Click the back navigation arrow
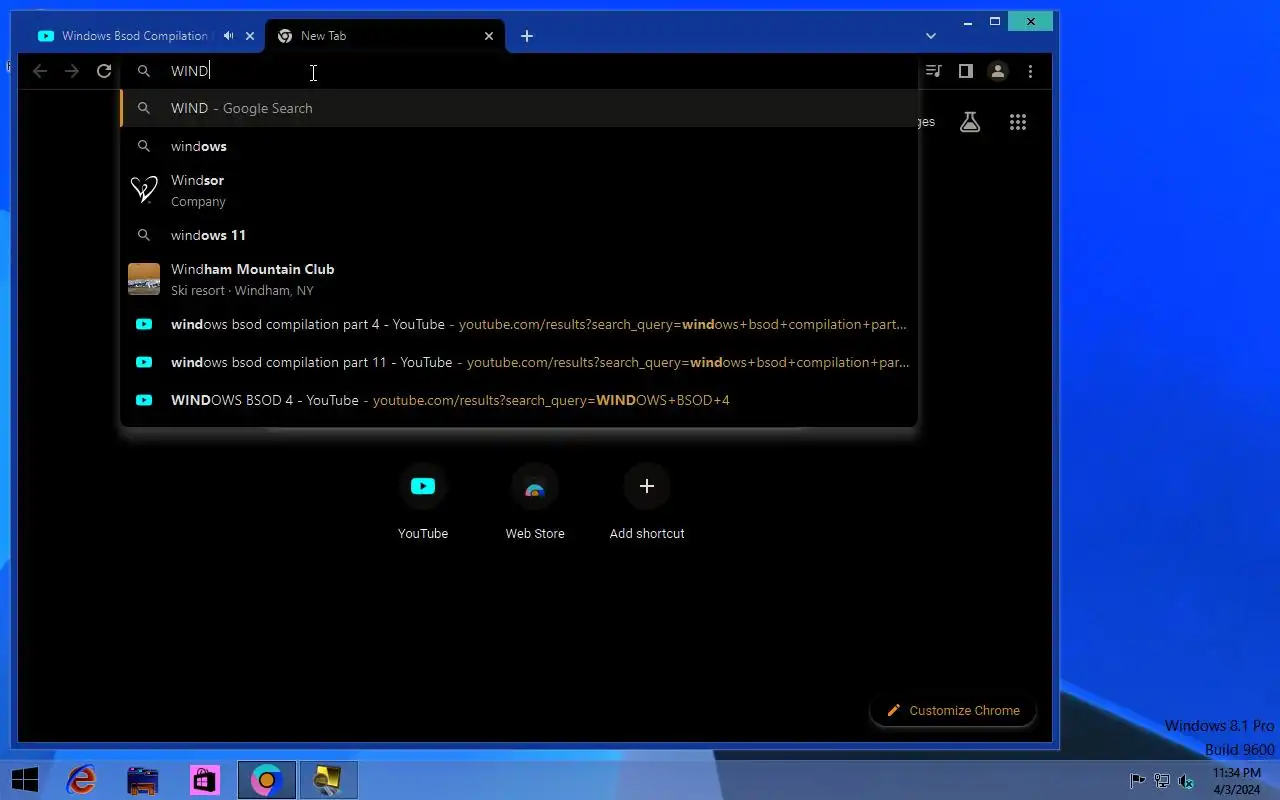The width and height of the screenshot is (1280, 800). 40,71
